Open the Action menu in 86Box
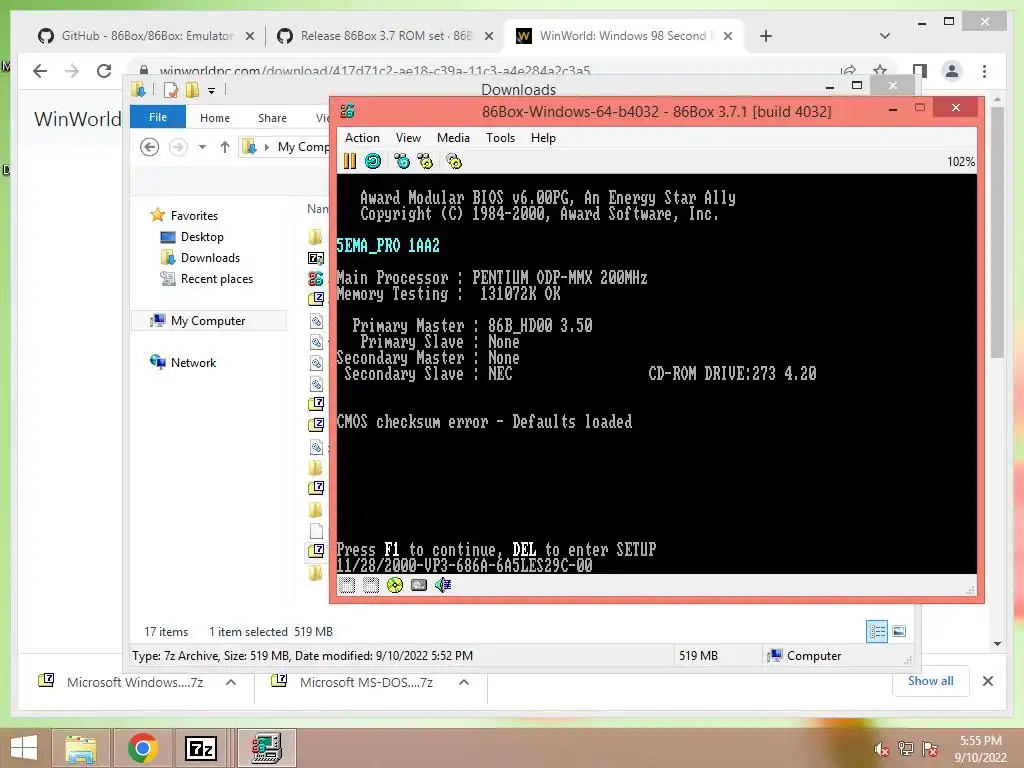Screen dimensions: 1024x768 point(362,138)
